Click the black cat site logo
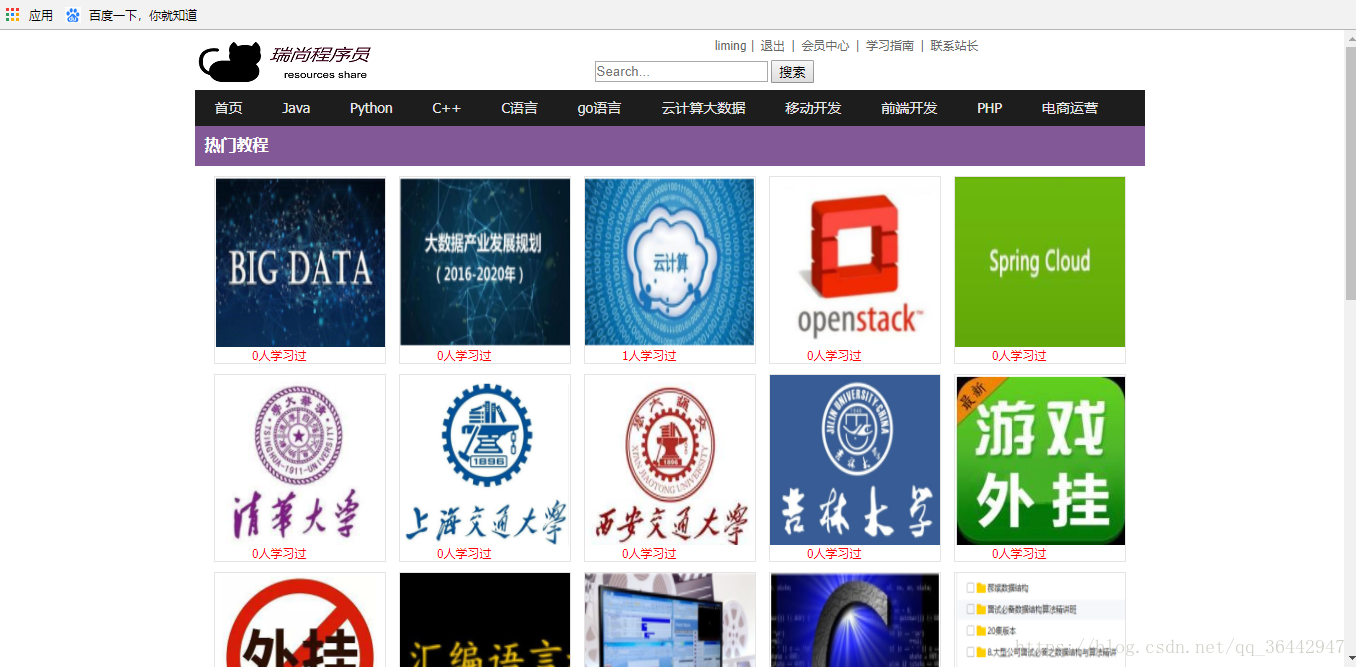1356x667 pixels. click(231, 62)
